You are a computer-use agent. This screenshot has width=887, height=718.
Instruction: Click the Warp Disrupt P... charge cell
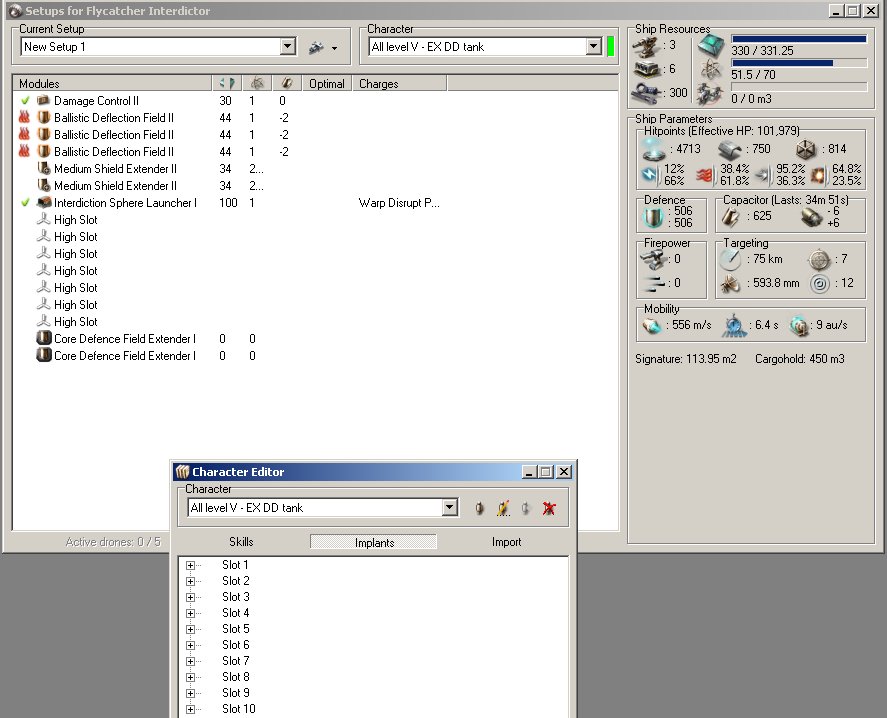399,203
